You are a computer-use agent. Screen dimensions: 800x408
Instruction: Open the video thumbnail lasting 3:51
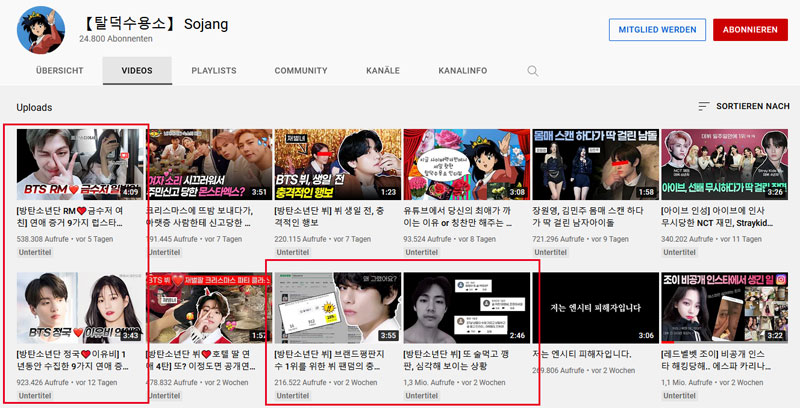tap(209, 164)
